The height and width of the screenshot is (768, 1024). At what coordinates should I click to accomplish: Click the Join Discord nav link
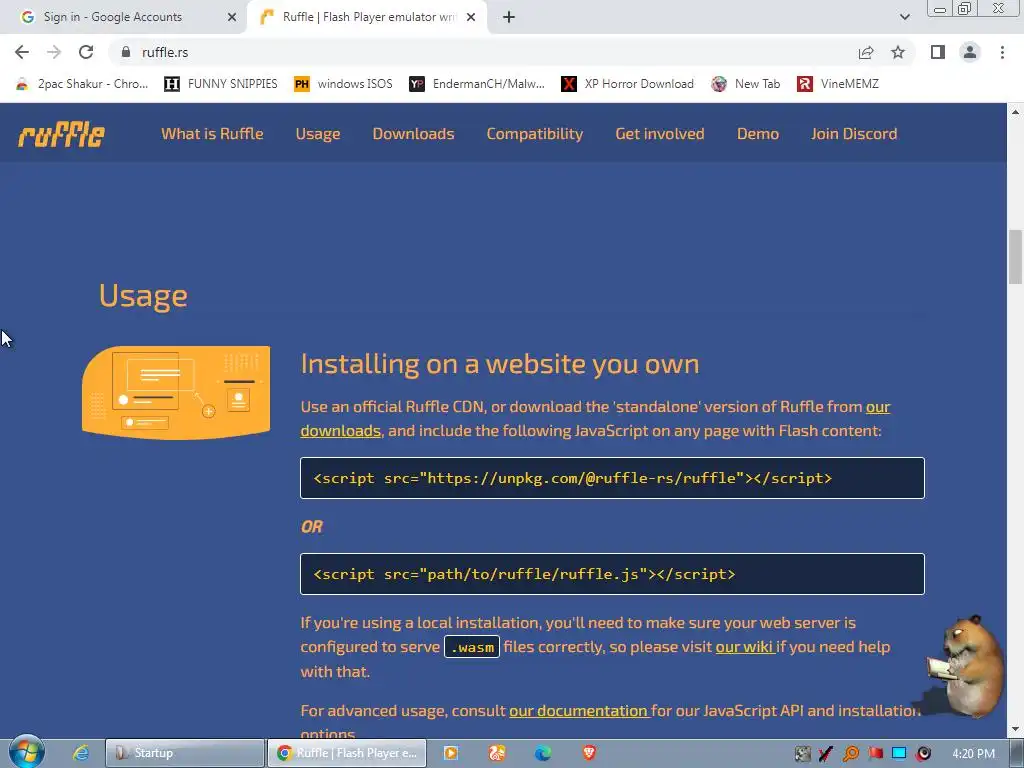854,134
